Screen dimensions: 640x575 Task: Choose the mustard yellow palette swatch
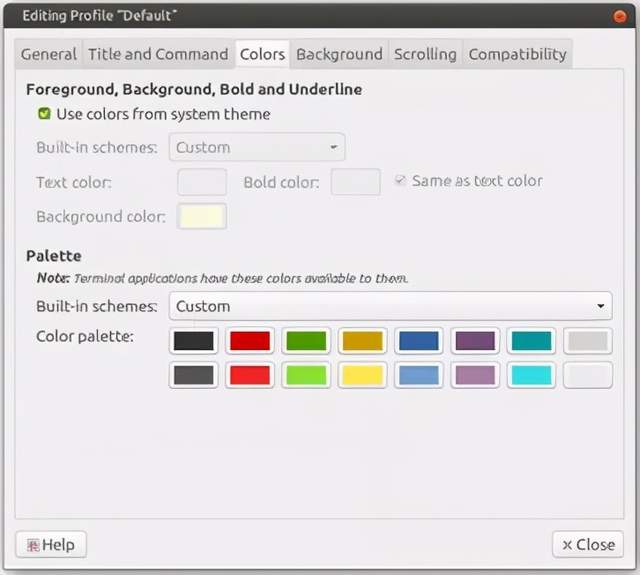click(362, 341)
